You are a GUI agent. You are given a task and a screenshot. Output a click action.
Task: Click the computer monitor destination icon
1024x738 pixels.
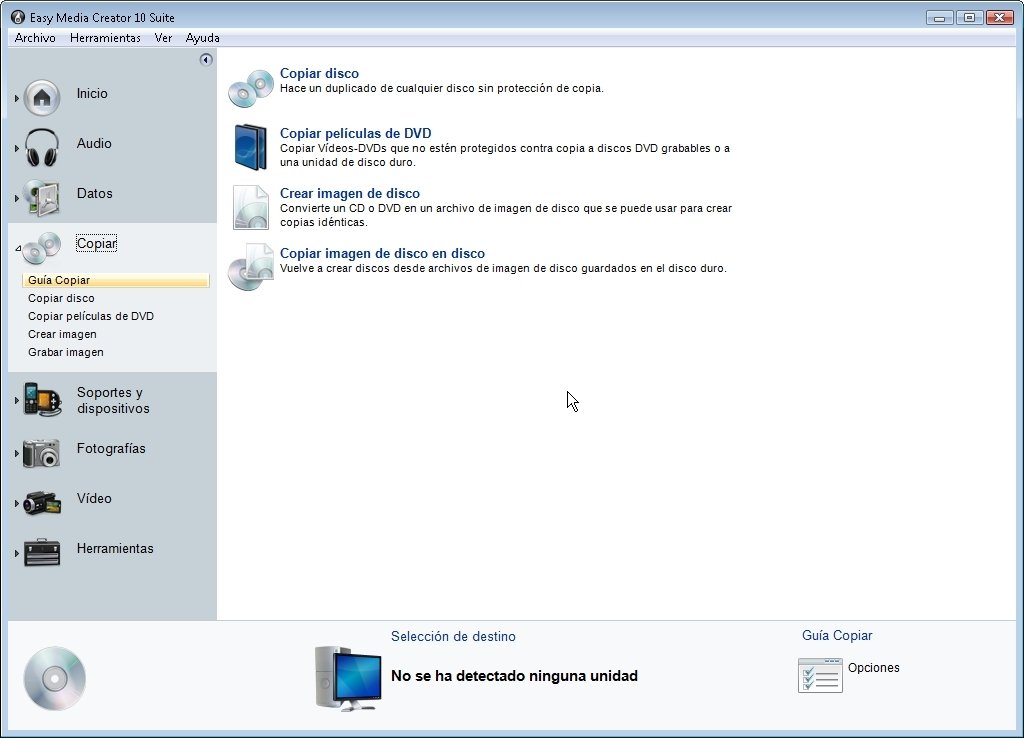(x=348, y=679)
